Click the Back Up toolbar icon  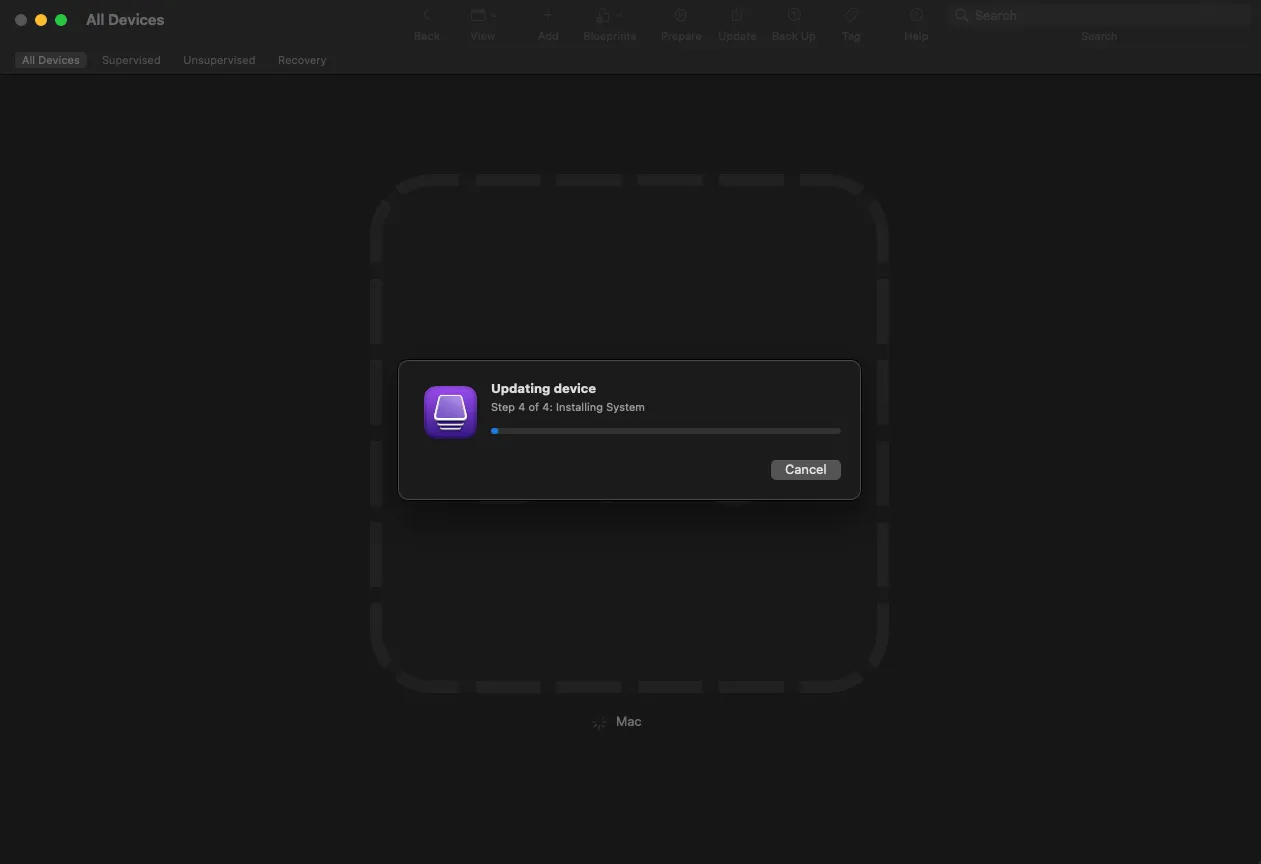[793, 16]
